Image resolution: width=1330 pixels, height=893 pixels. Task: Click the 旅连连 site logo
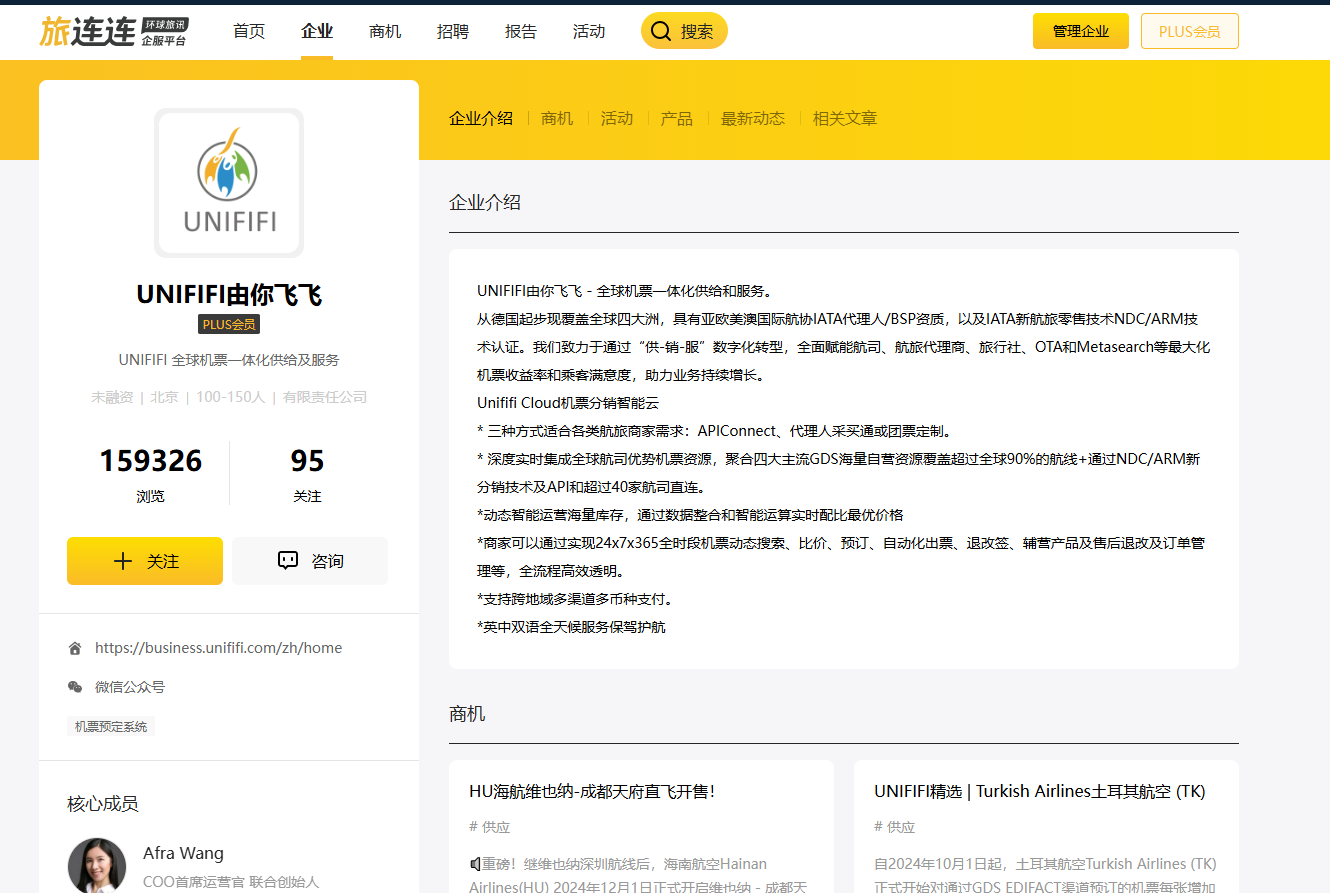coord(114,31)
